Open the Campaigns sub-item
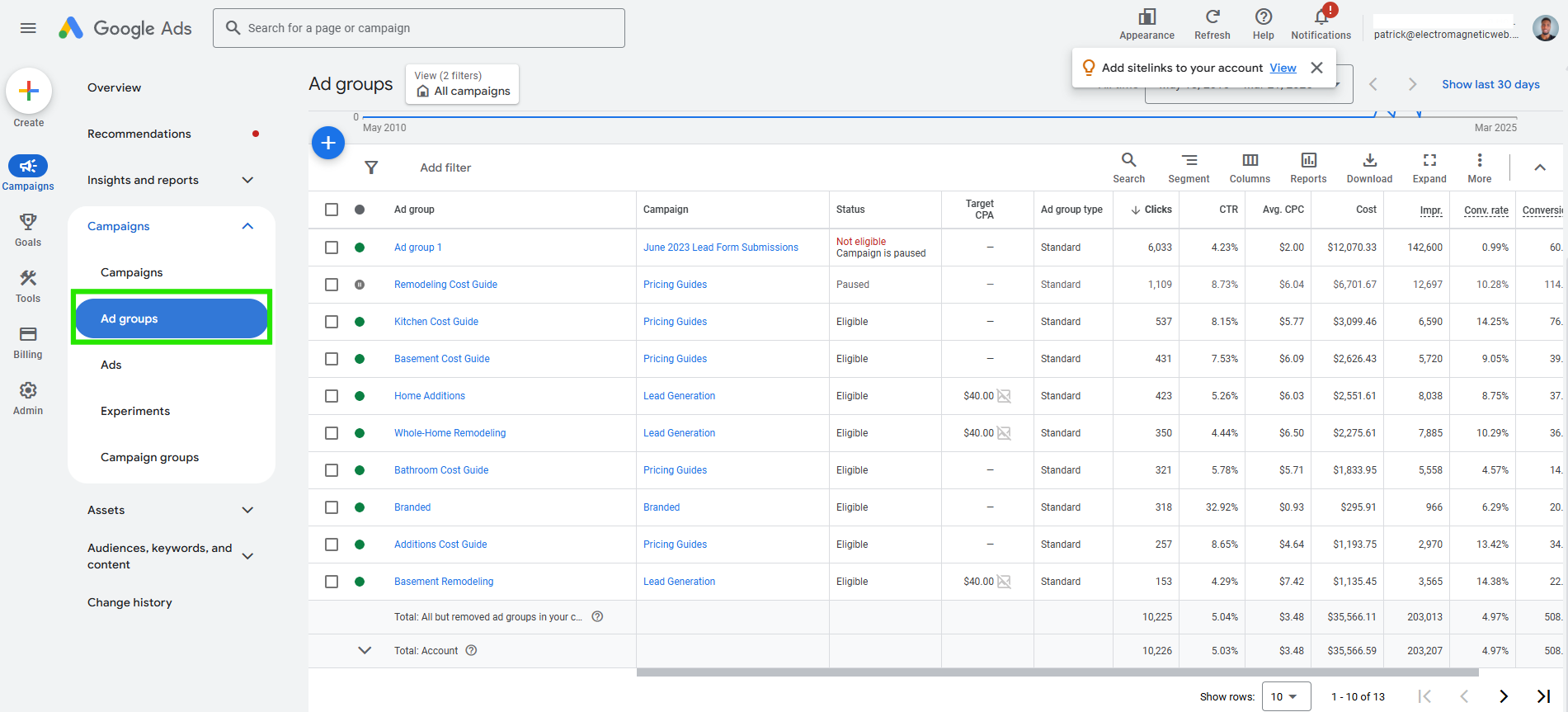The width and height of the screenshot is (1568, 712). point(131,272)
